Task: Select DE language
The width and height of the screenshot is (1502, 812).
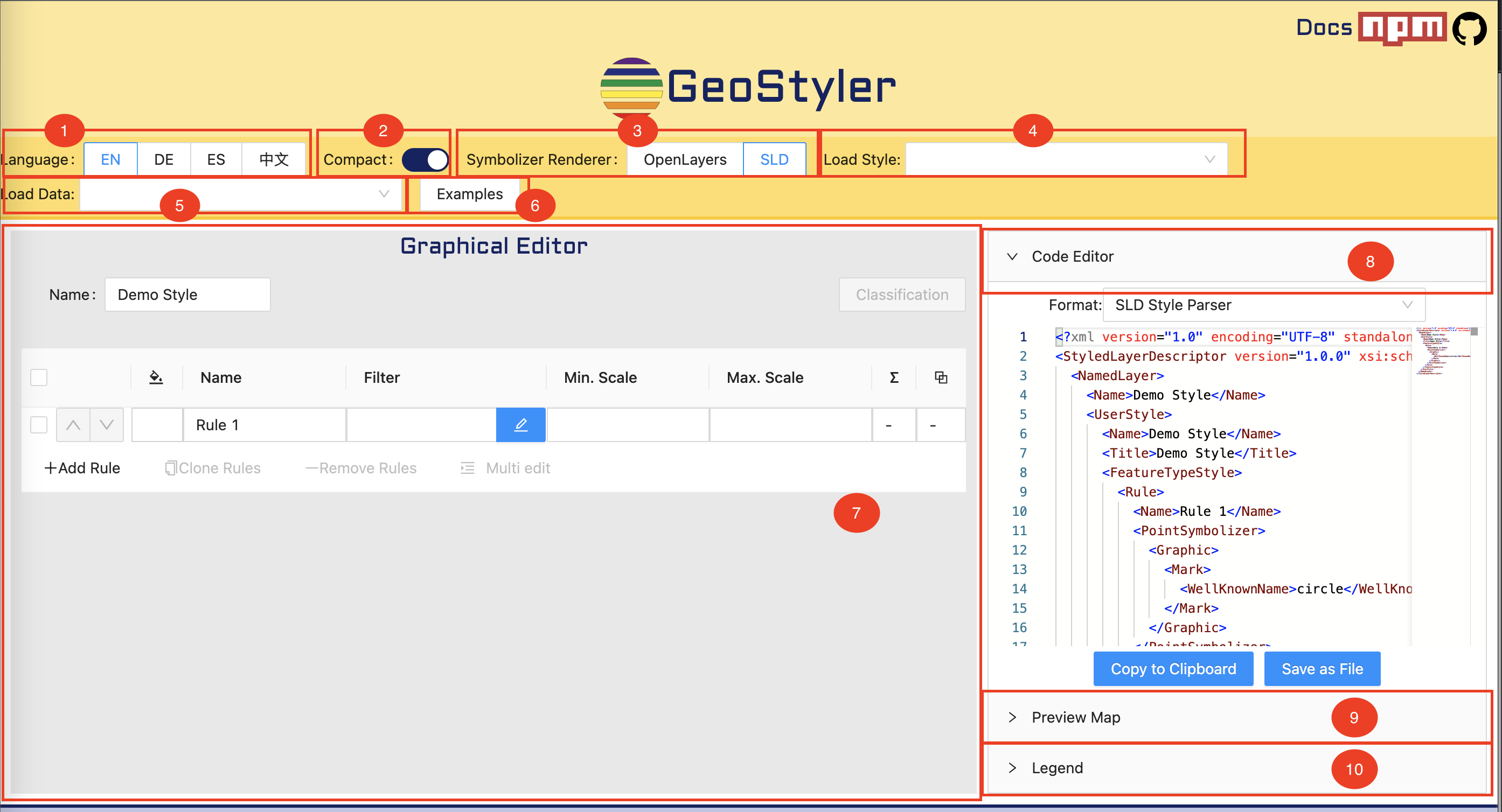Action: click(x=164, y=159)
